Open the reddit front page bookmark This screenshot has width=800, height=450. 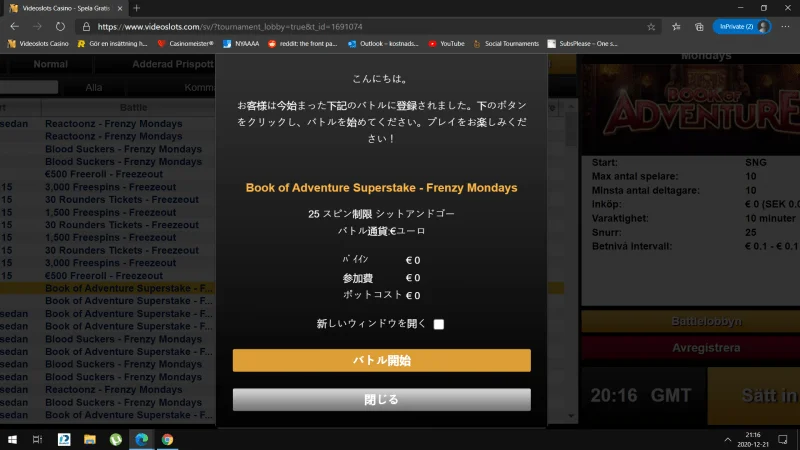(303, 44)
